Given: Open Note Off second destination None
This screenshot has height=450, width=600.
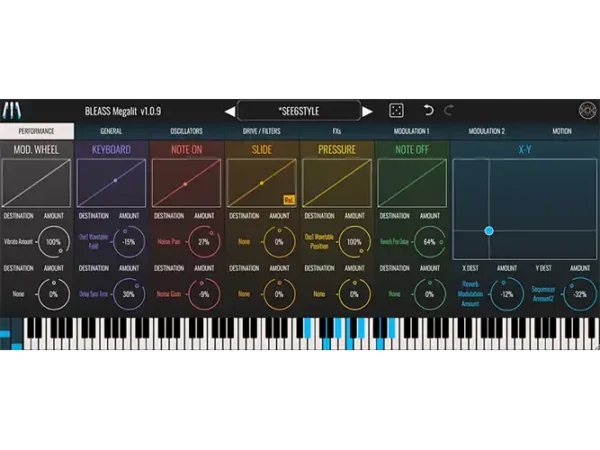Looking at the screenshot, I should [394, 294].
